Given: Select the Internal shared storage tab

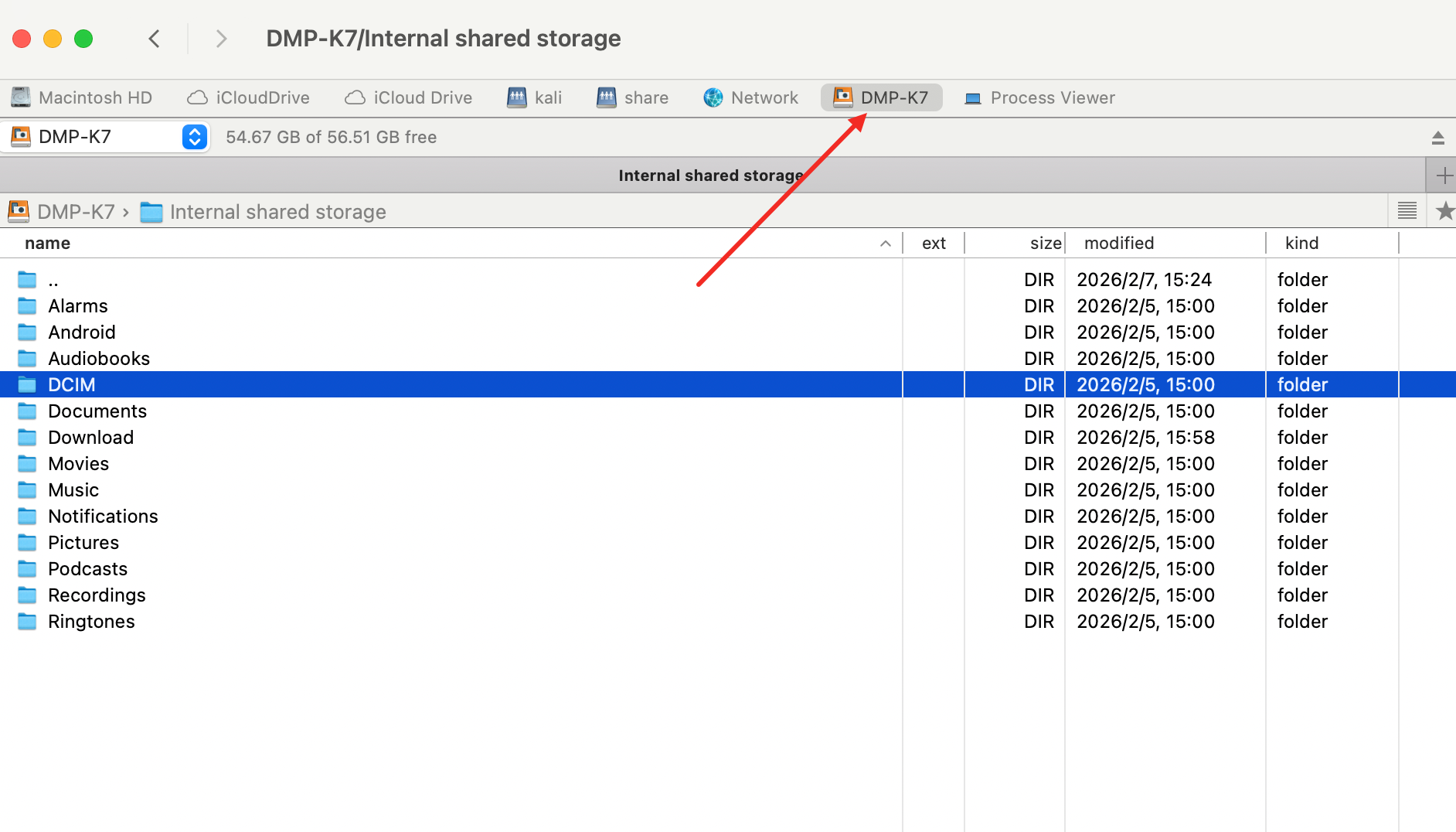Looking at the screenshot, I should point(711,176).
